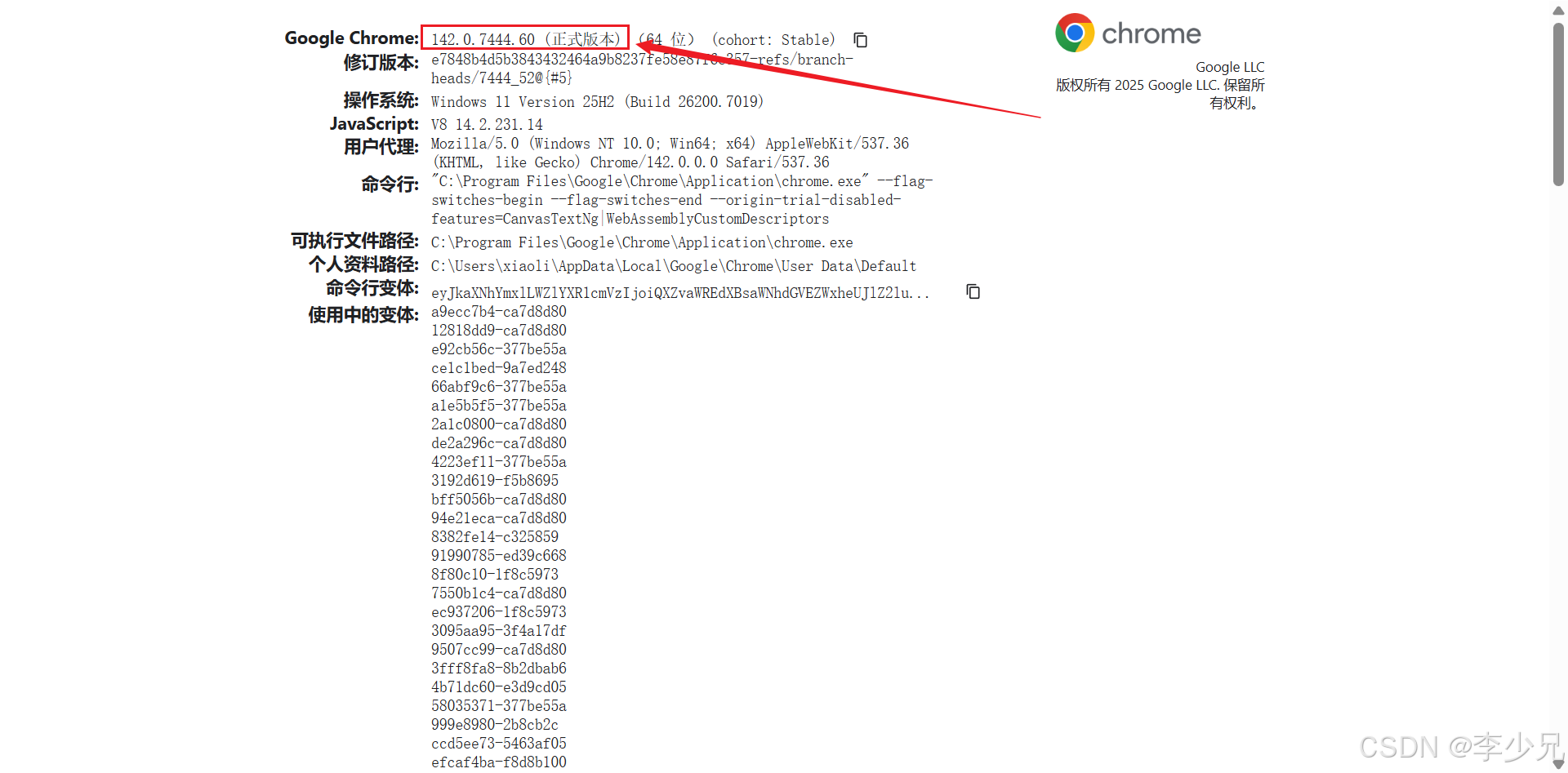1568x773 pixels.
Task: Click variation '3095aa95-3f4a17df'
Action: pyautogui.click(x=499, y=631)
